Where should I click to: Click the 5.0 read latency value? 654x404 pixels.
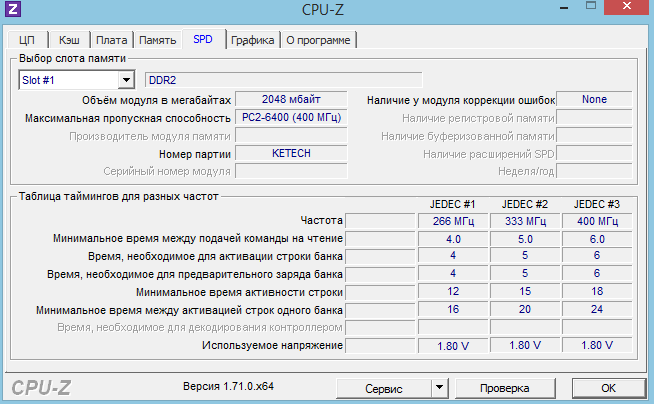525,239
